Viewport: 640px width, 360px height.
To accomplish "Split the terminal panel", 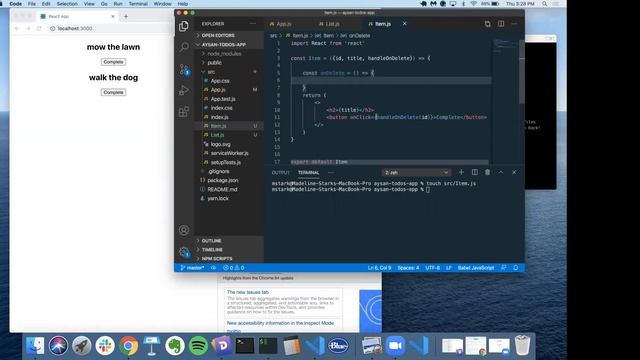I will pyautogui.click(x=475, y=172).
